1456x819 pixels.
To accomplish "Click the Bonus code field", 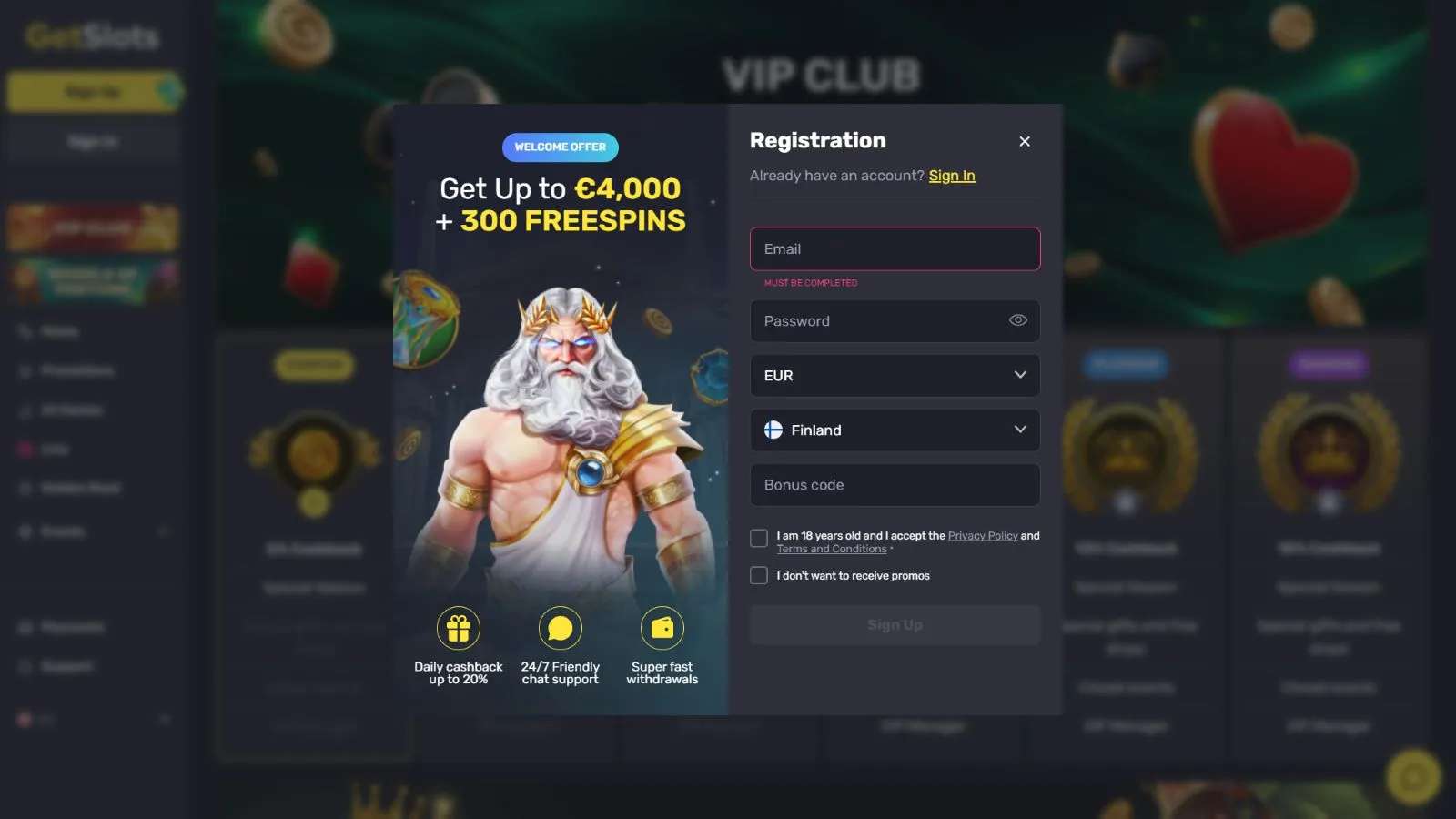I will click(x=895, y=484).
